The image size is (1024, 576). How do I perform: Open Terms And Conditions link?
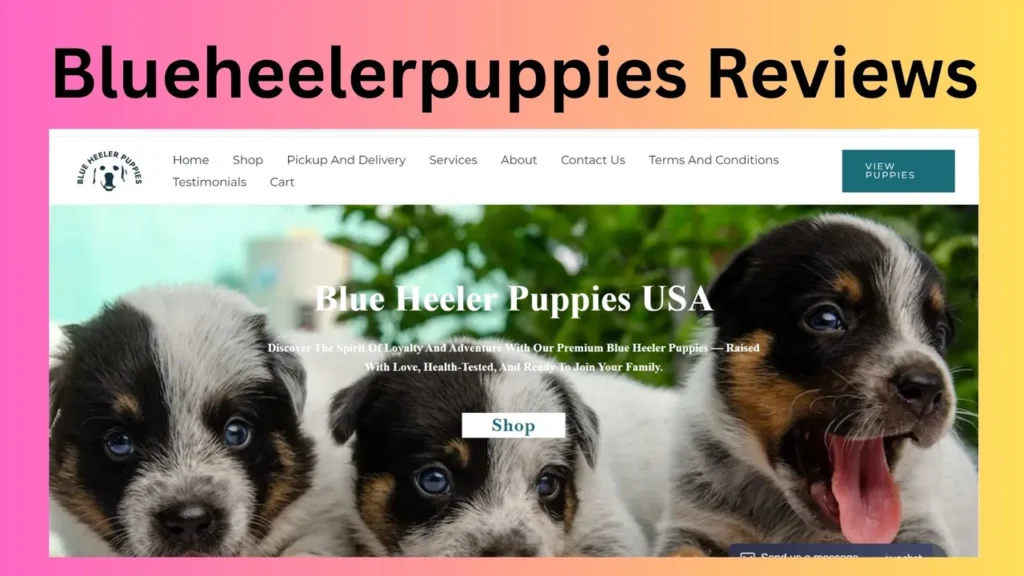coord(714,160)
